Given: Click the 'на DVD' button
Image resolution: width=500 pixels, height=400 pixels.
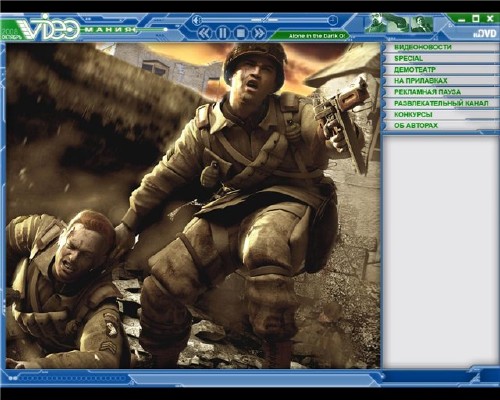Looking at the screenshot, I should pyautogui.click(x=484, y=34).
